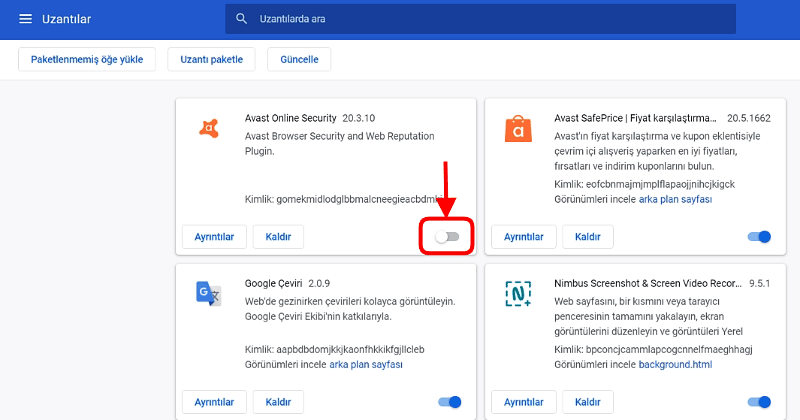
Task: Click the 'Avast Online Security' name text
Action: (x=290, y=118)
